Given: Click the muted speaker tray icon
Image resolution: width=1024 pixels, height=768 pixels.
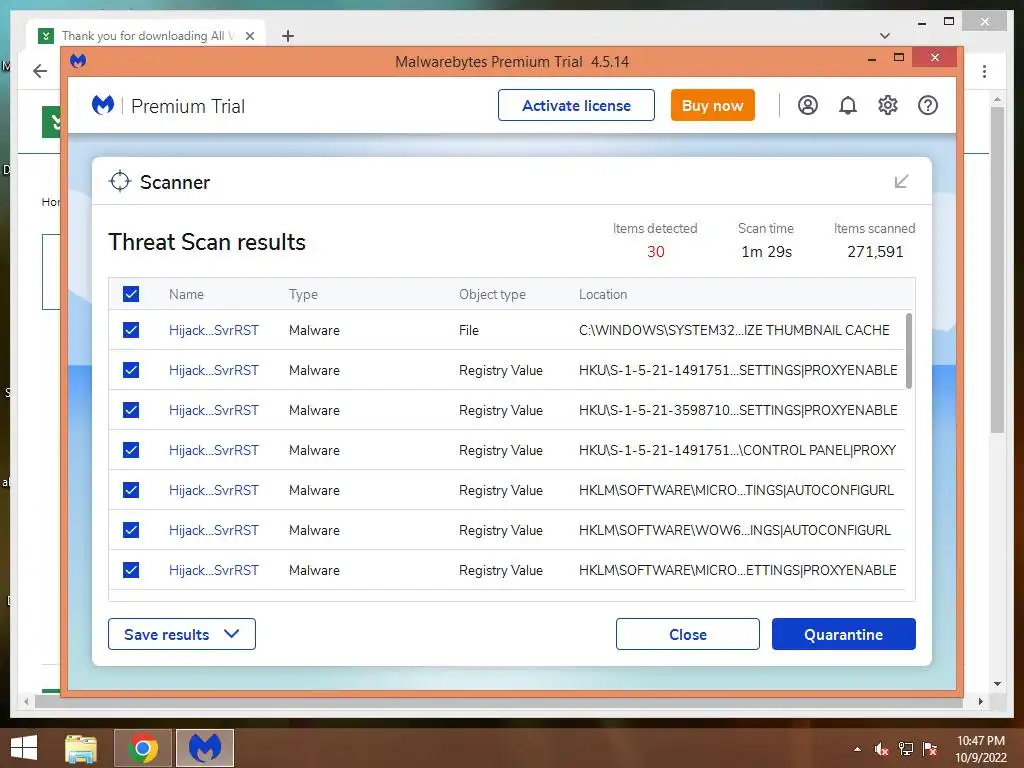Looking at the screenshot, I should coord(882,749).
